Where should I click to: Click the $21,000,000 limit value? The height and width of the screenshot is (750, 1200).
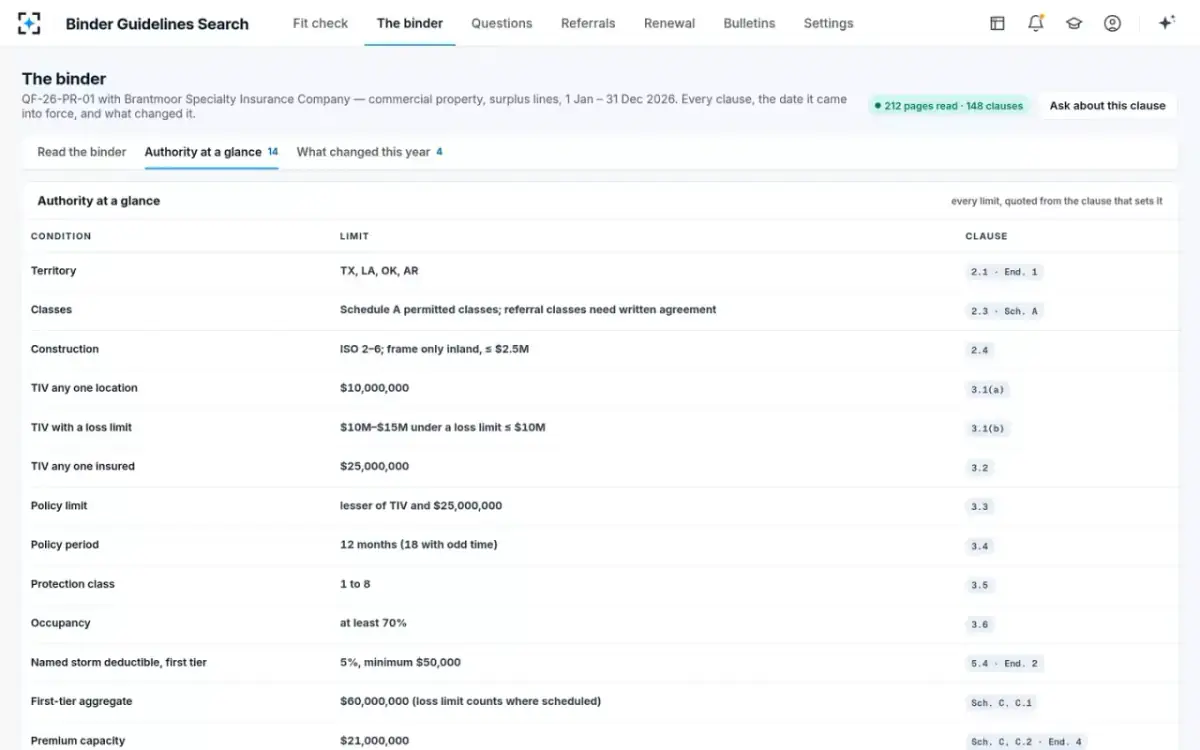pyautogui.click(x=374, y=741)
